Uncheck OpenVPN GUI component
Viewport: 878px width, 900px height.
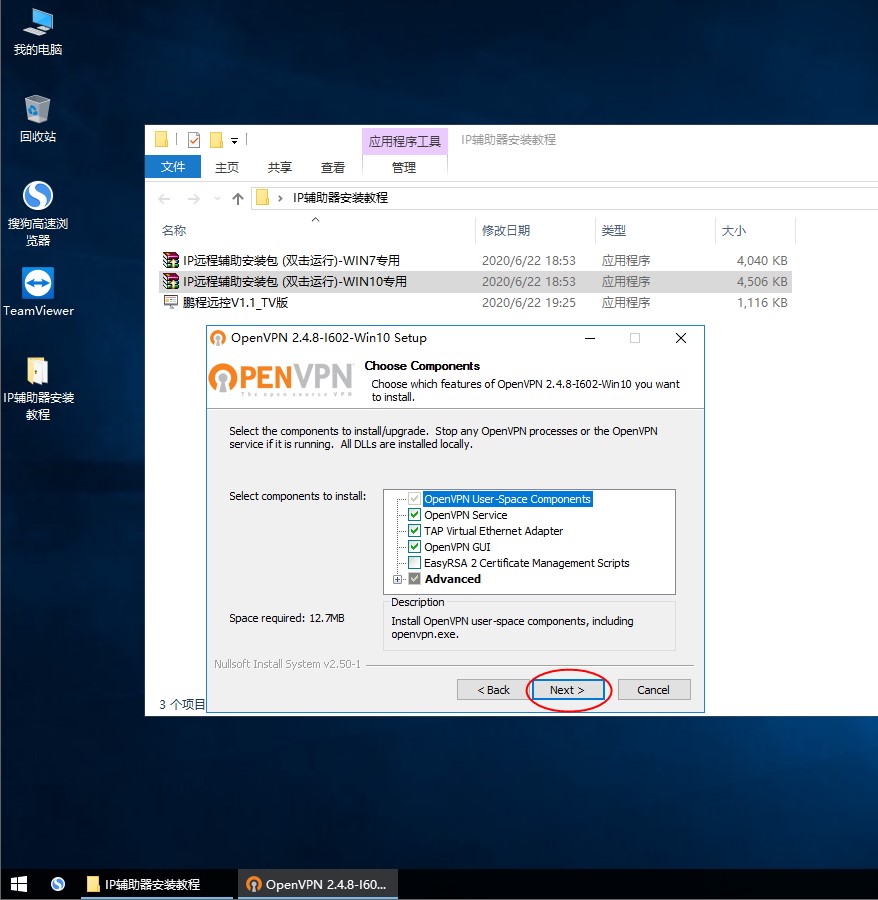tap(414, 546)
